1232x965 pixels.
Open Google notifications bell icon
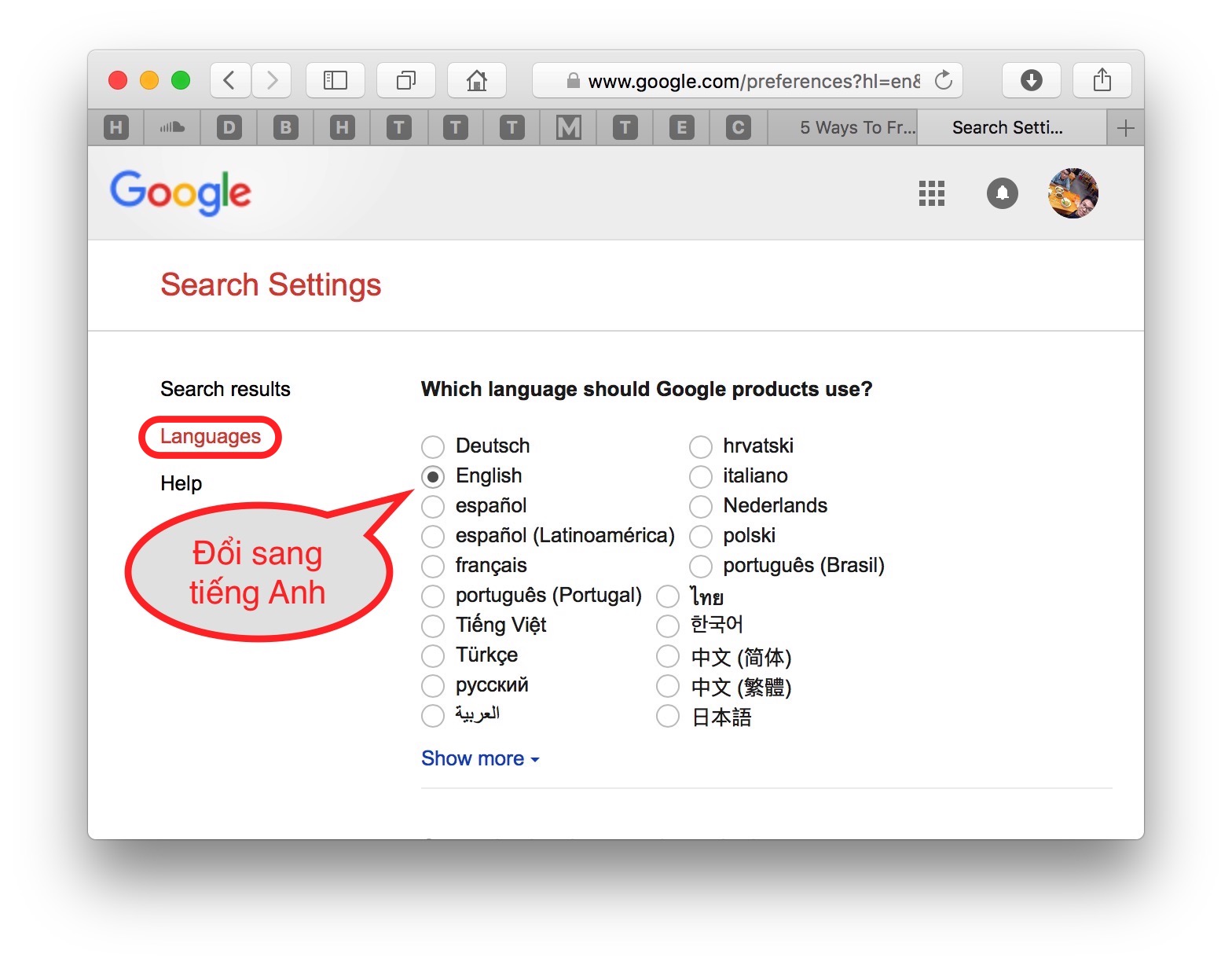[1002, 193]
